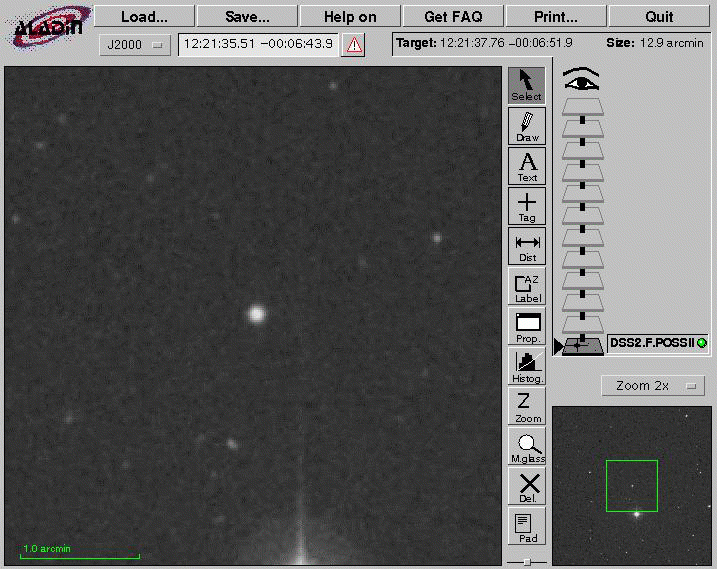
Task: Click the black arrow marker beside the DSS2 plane
Action: pyautogui.click(x=557, y=346)
